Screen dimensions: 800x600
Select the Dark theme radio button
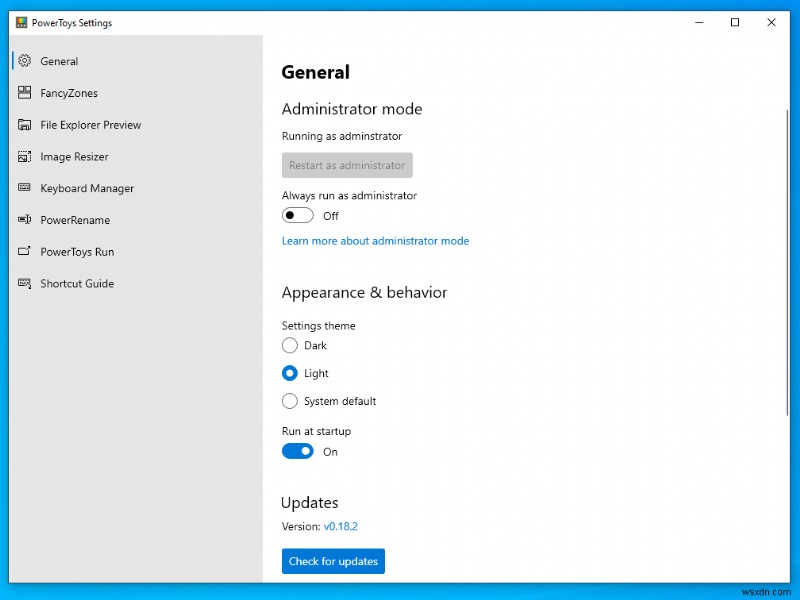click(x=289, y=345)
